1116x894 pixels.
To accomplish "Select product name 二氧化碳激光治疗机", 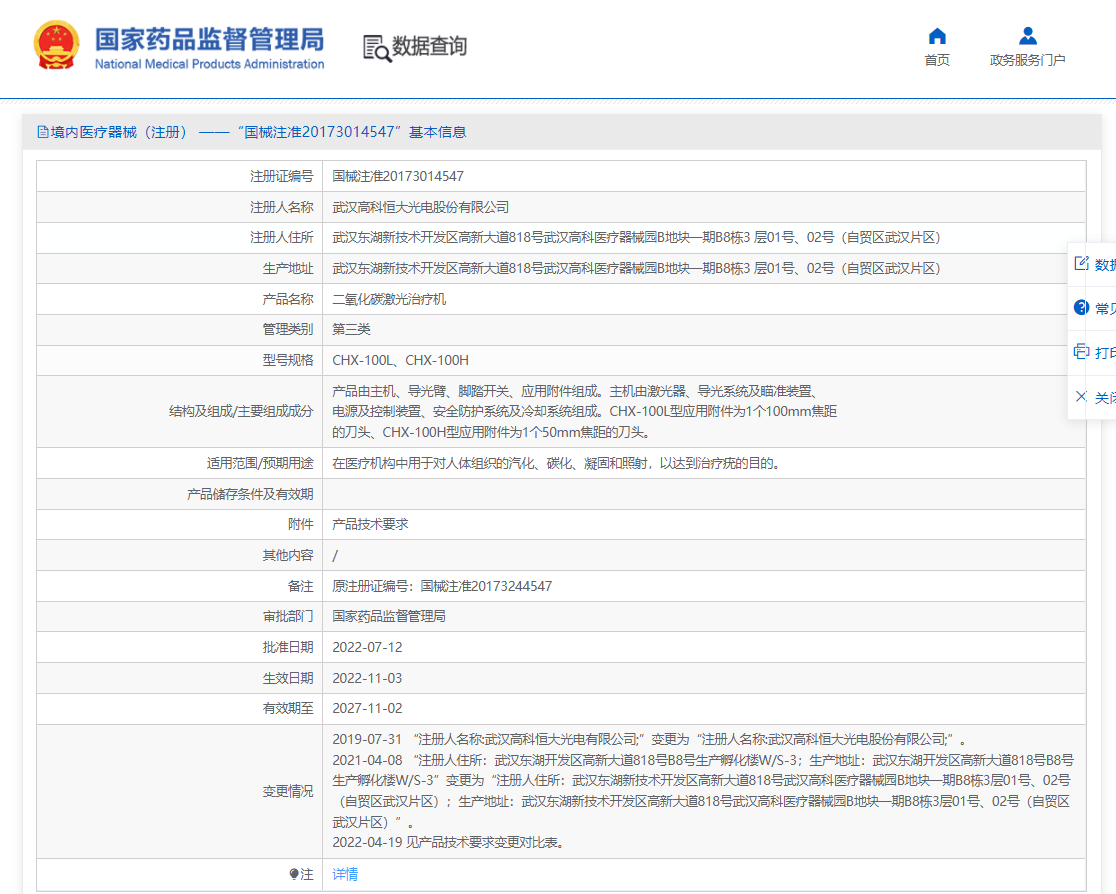I will 389,300.
